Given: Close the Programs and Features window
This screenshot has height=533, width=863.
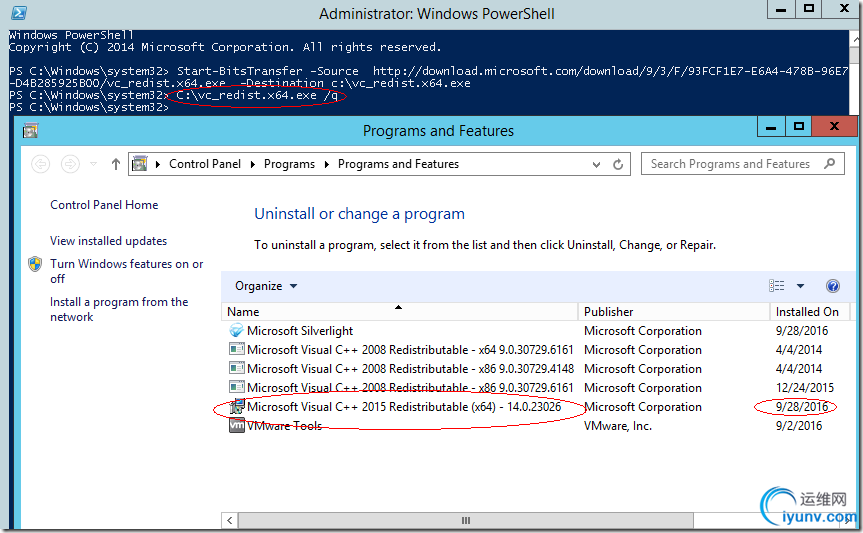Looking at the screenshot, I should [834, 127].
